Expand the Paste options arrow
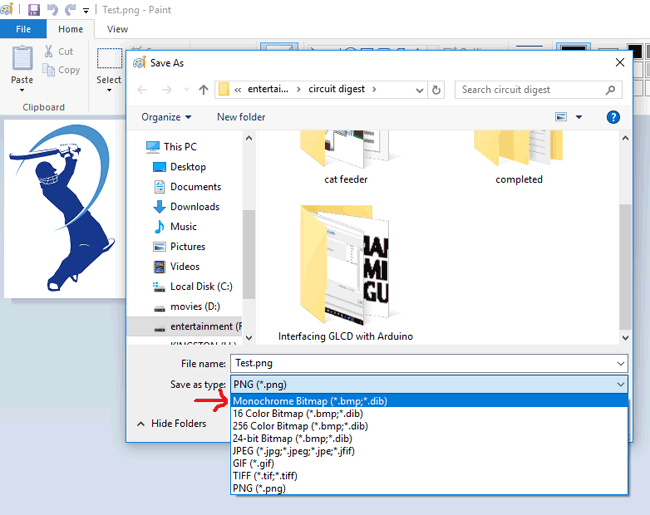The image size is (650, 515). [22, 90]
